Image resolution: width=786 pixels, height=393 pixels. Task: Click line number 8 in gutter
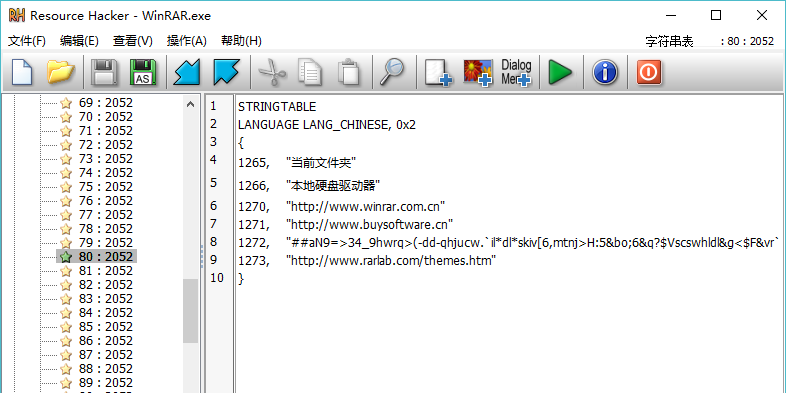[214, 242]
